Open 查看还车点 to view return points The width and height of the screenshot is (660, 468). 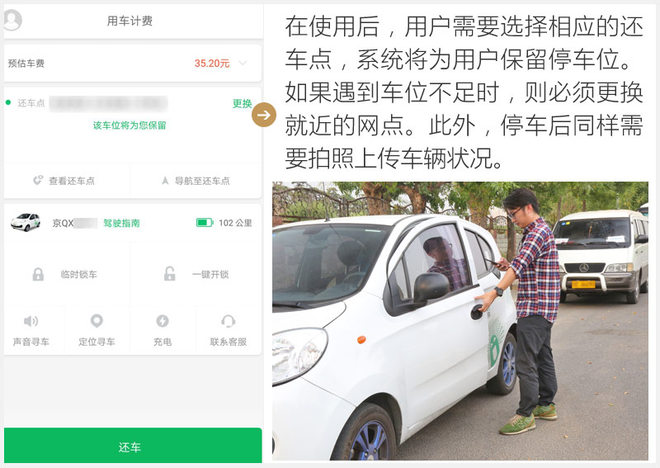(x=64, y=181)
